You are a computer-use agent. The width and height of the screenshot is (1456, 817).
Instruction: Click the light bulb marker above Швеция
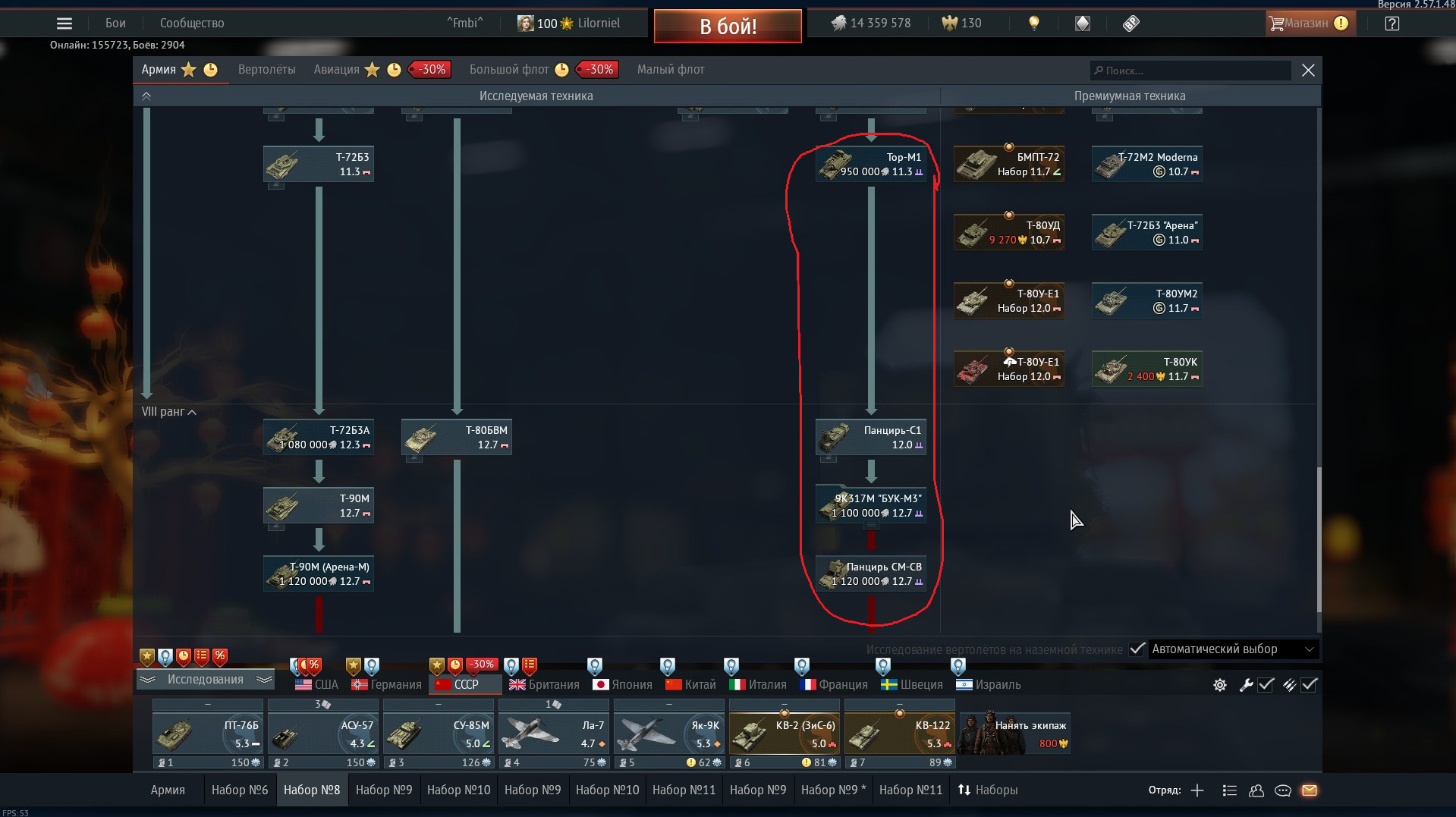click(x=883, y=666)
